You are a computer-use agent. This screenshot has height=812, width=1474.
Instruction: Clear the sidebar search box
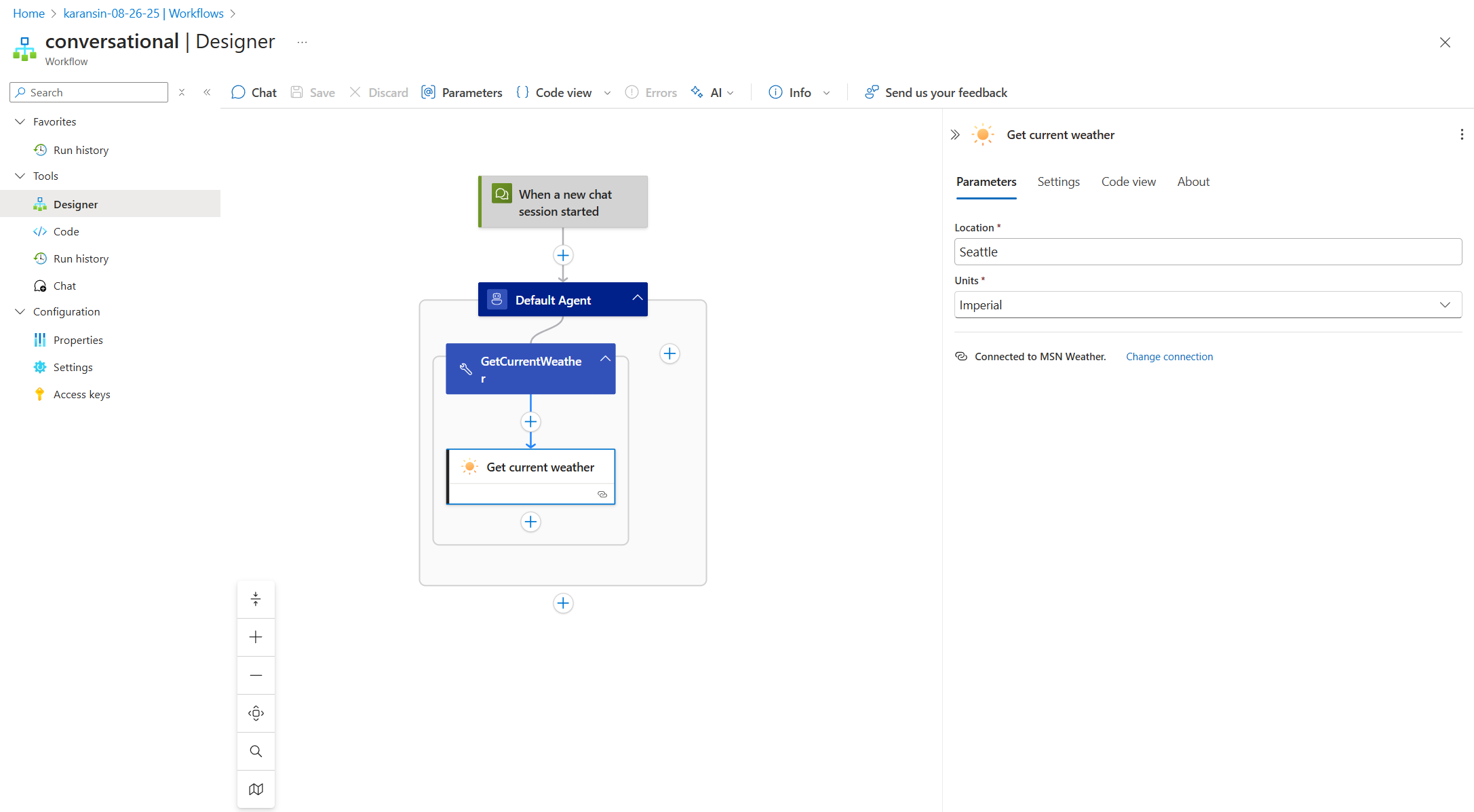point(182,92)
